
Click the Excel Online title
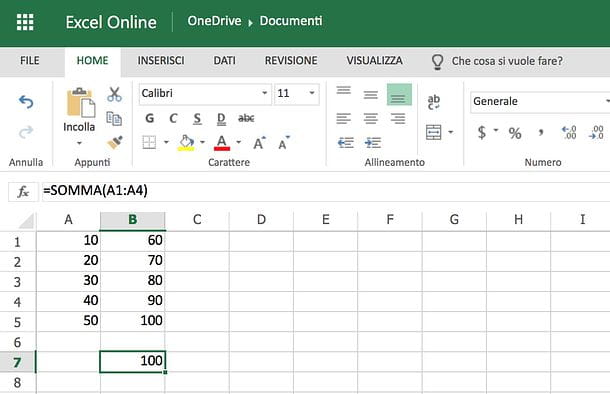click(111, 22)
